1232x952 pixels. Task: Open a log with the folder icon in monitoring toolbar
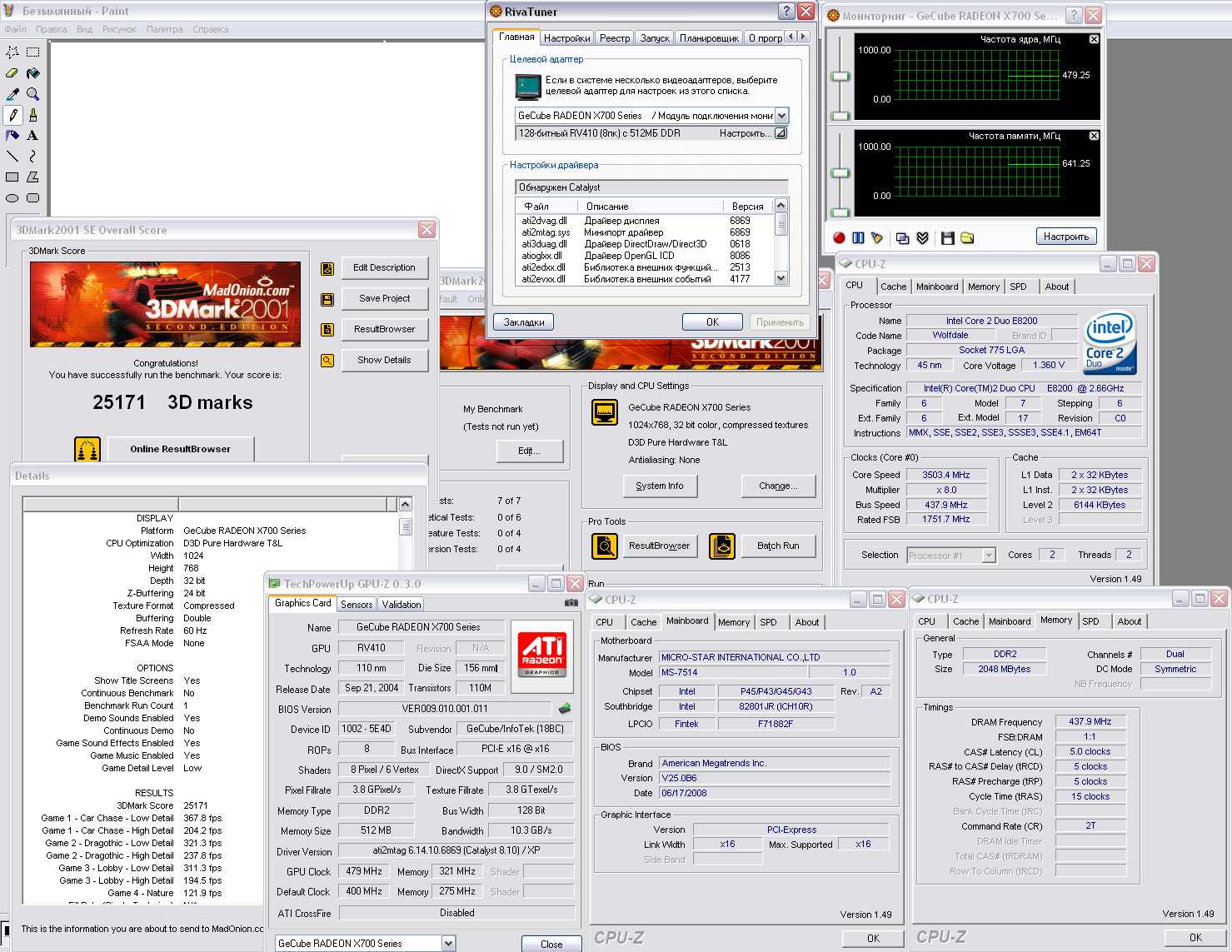pyautogui.click(x=967, y=237)
